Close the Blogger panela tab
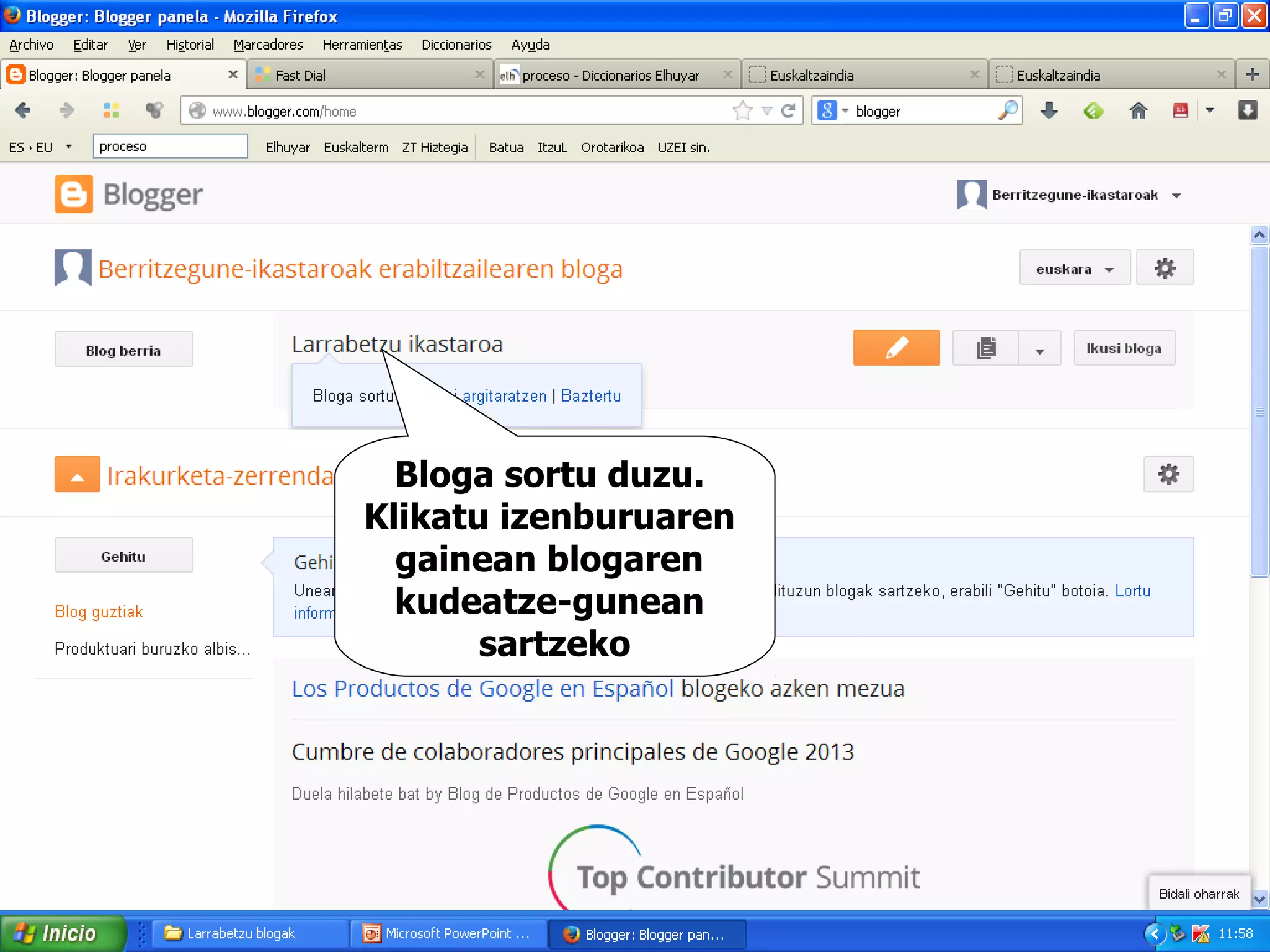 233,74
